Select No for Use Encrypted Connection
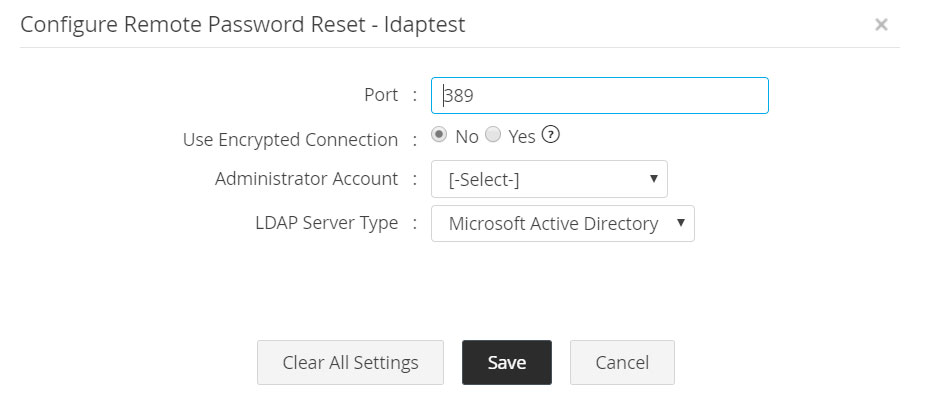Screen dimensions: 928x402 tap(439, 135)
